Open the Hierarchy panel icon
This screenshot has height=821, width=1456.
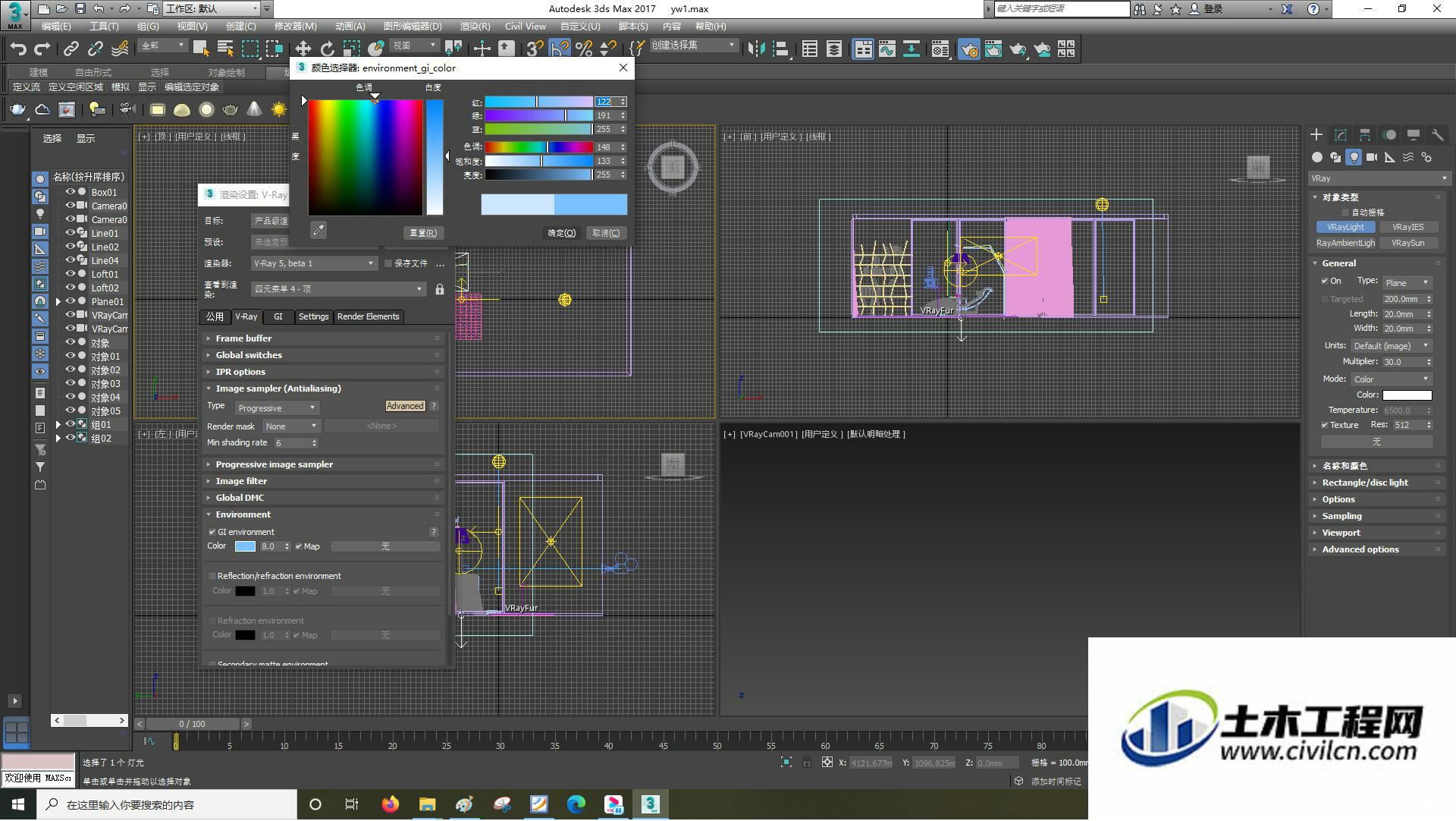[x=1365, y=135]
